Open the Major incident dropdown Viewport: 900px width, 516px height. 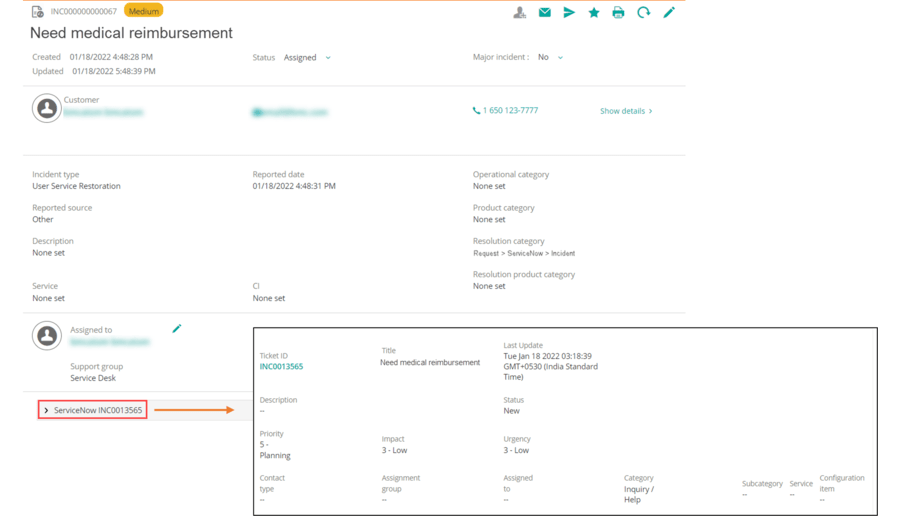point(550,58)
